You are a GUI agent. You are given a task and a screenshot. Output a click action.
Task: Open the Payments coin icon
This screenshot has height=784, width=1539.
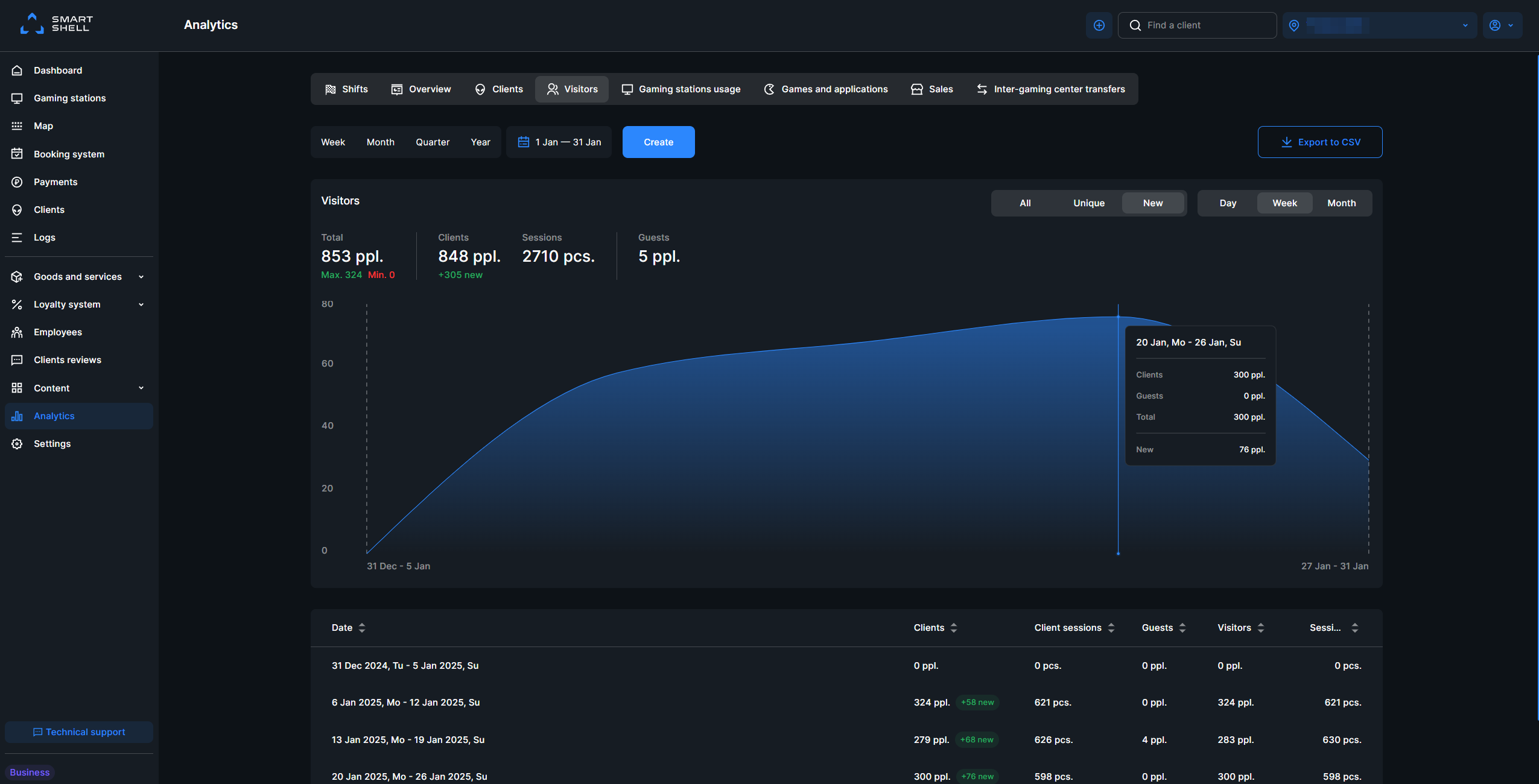(17, 182)
